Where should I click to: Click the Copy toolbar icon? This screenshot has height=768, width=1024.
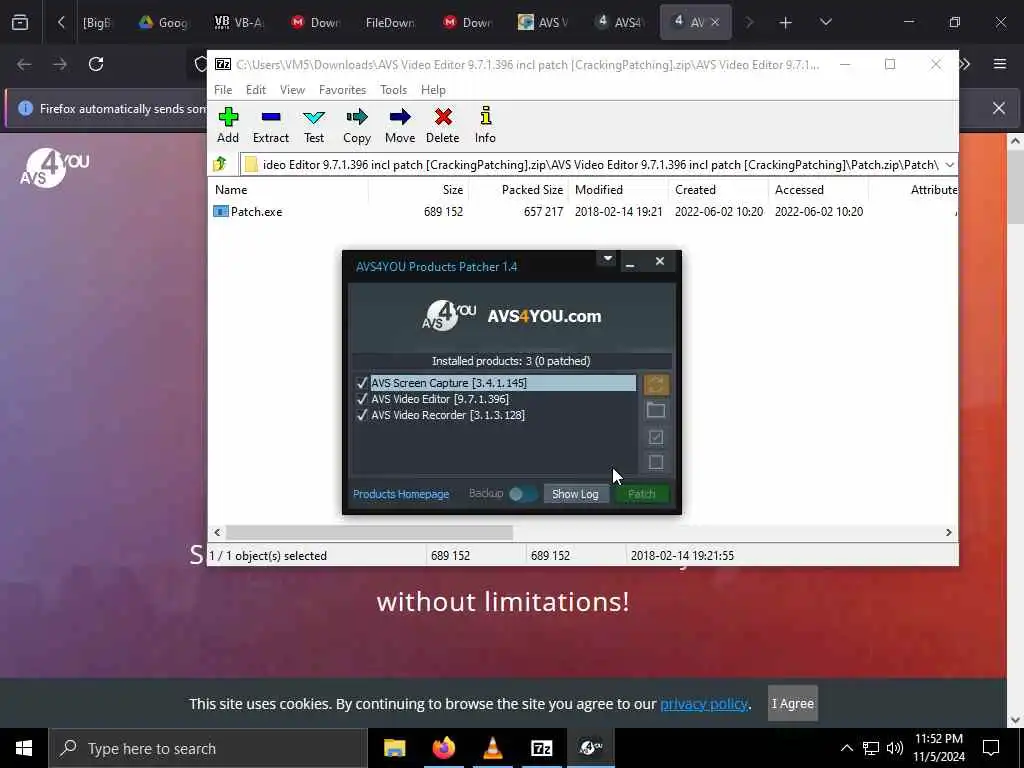click(x=357, y=125)
